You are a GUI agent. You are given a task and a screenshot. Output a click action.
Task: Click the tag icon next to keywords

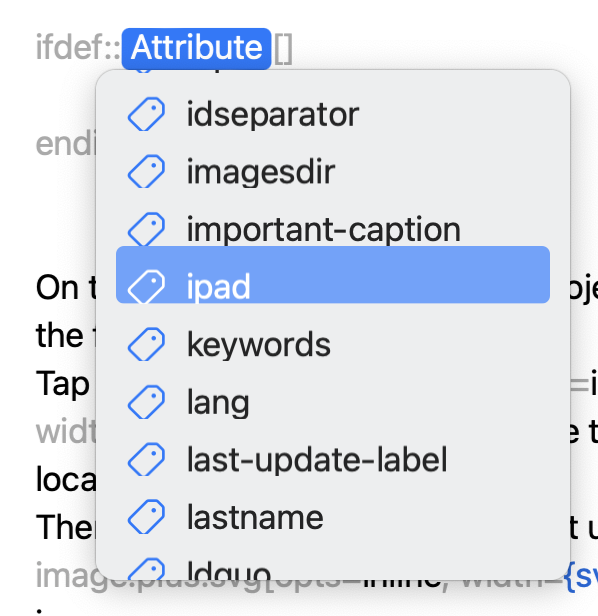click(x=146, y=344)
